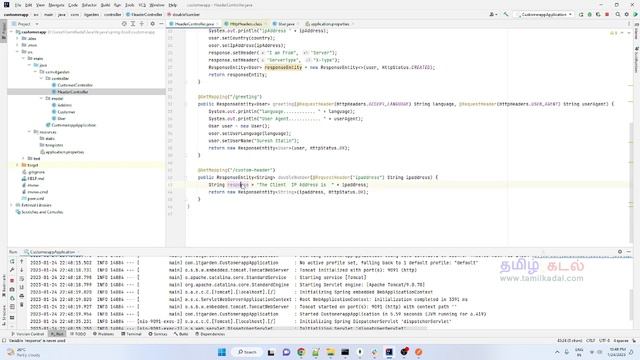
Task: Click the Rerun application icon in top toolbar
Action: [581, 14]
